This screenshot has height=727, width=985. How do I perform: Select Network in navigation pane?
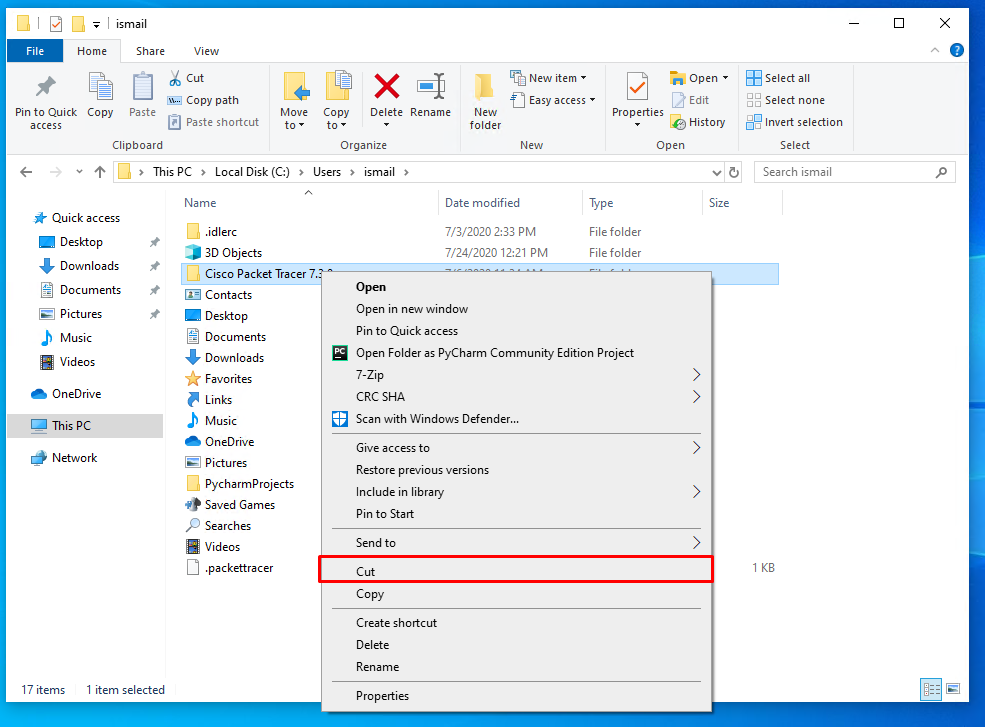coord(65,457)
